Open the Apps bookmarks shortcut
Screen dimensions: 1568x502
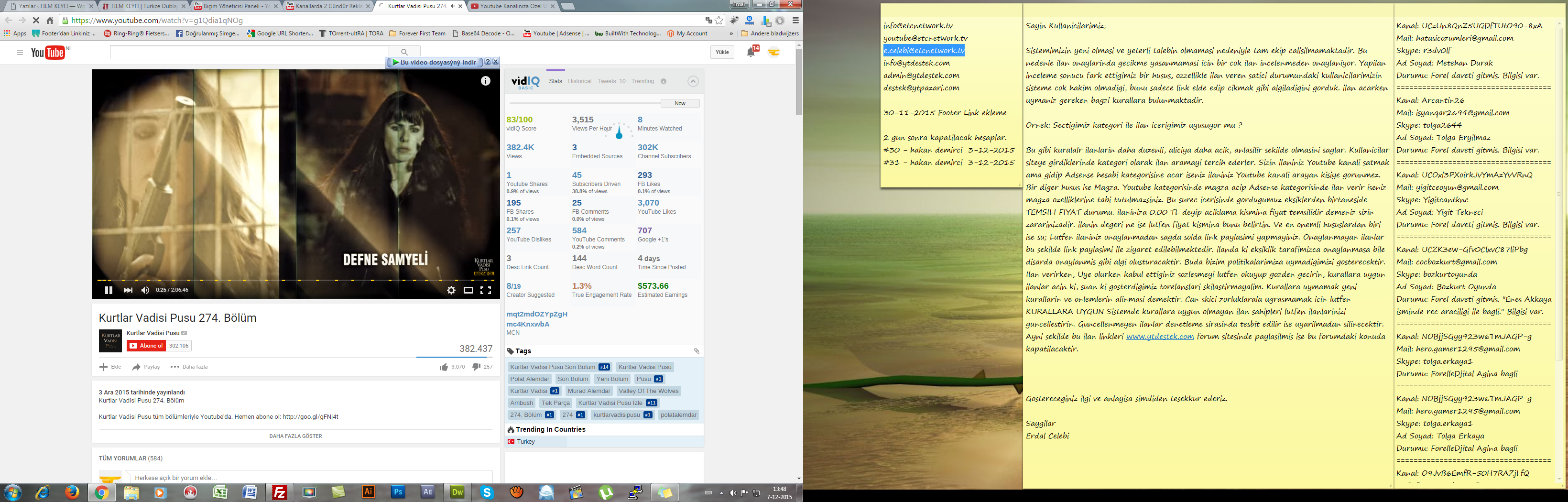tap(15, 33)
